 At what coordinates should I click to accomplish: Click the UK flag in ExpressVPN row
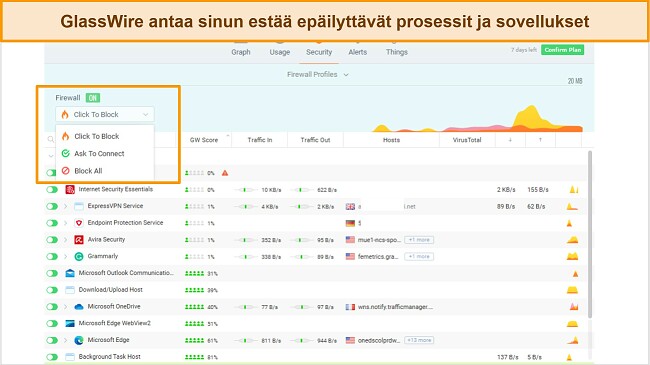pyautogui.click(x=350, y=207)
